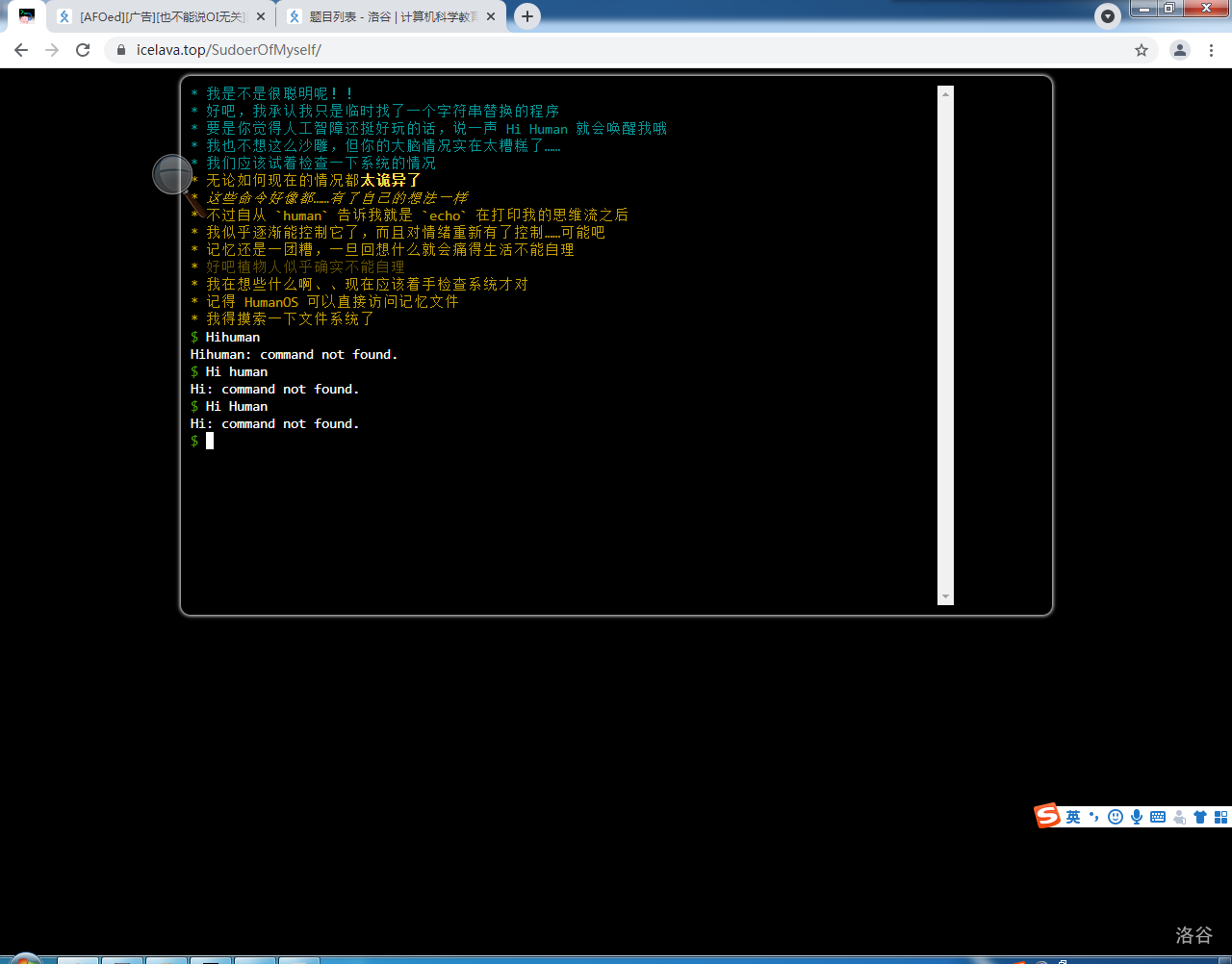Open the Sogou emoji smiley panel
The image size is (1232, 964).
point(1116,817)
